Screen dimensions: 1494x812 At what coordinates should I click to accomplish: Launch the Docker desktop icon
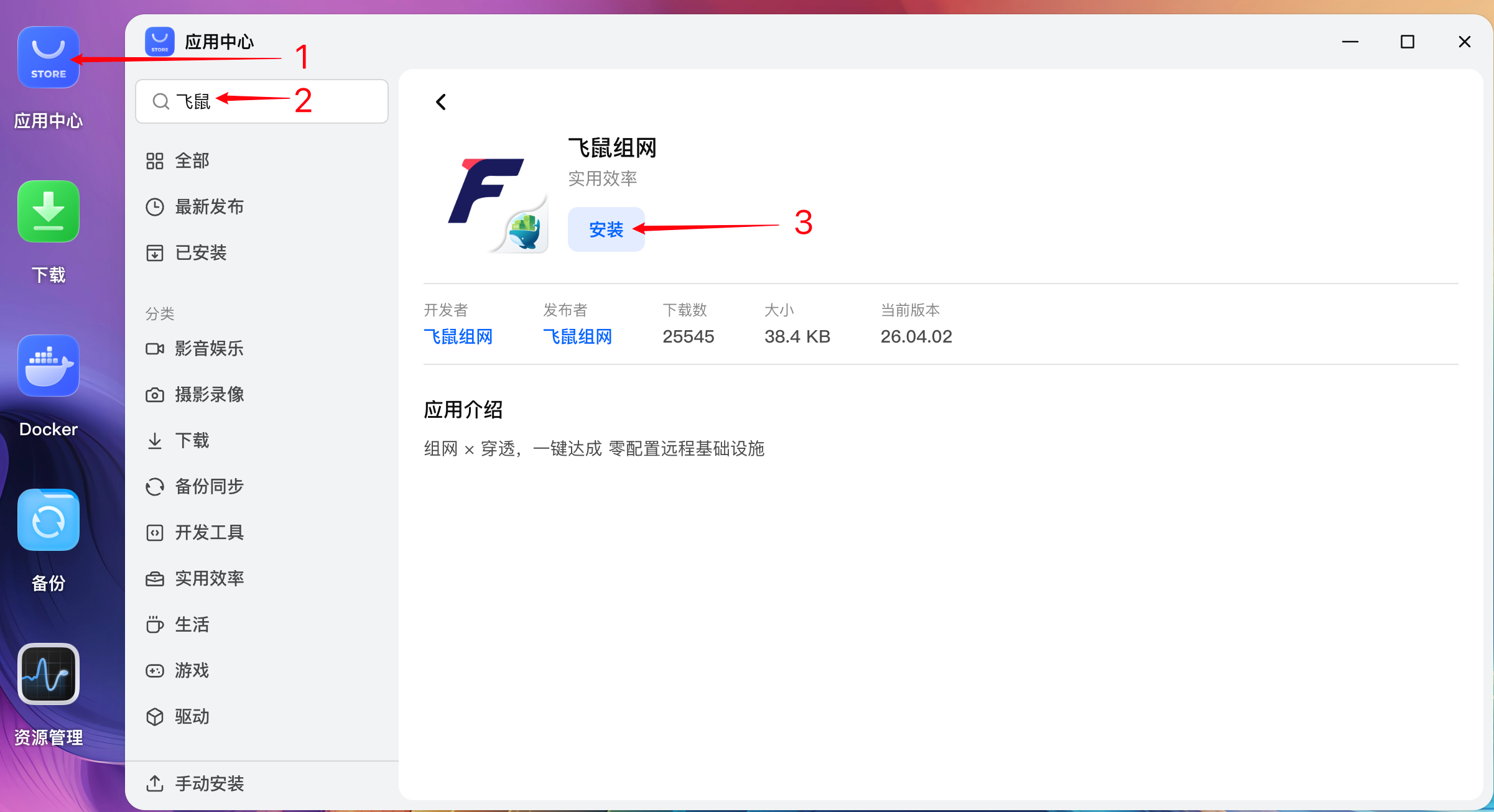click(49, 366)
